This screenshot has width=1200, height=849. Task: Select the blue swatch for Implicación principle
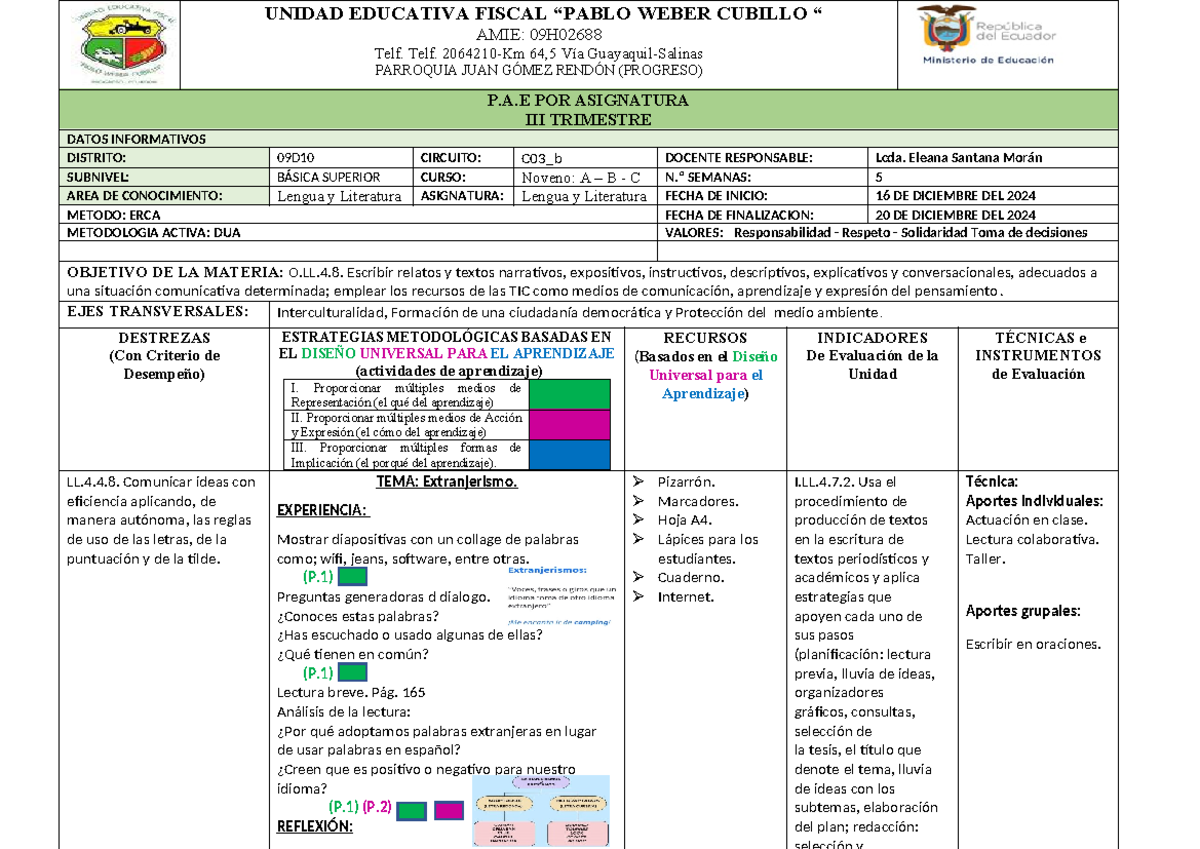(x=569, y=454)
